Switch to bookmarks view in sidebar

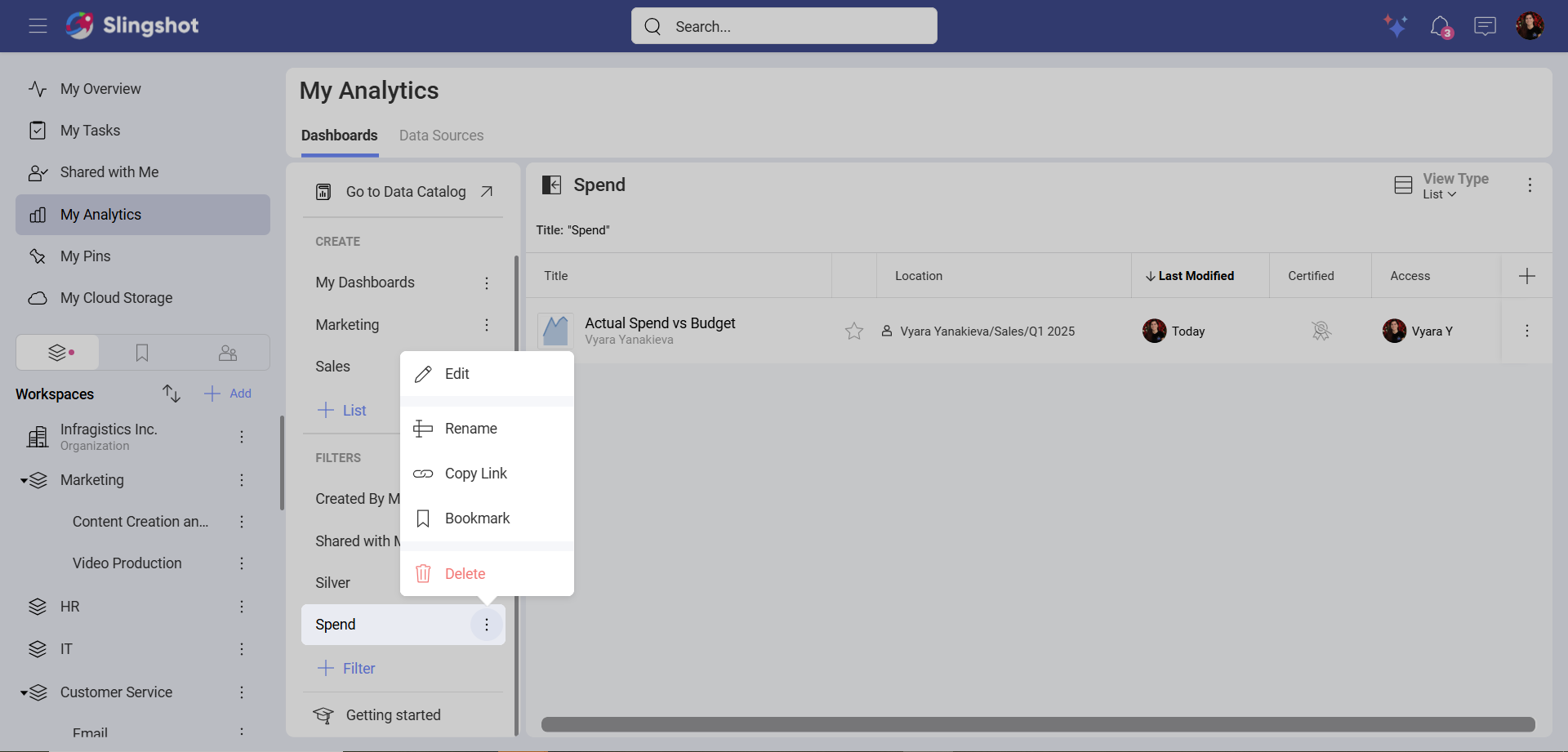[142, 353]
